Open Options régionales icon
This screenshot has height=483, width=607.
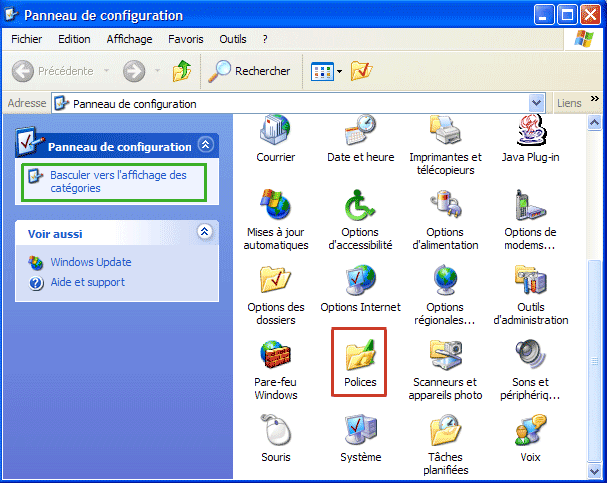tap(445, 295)
